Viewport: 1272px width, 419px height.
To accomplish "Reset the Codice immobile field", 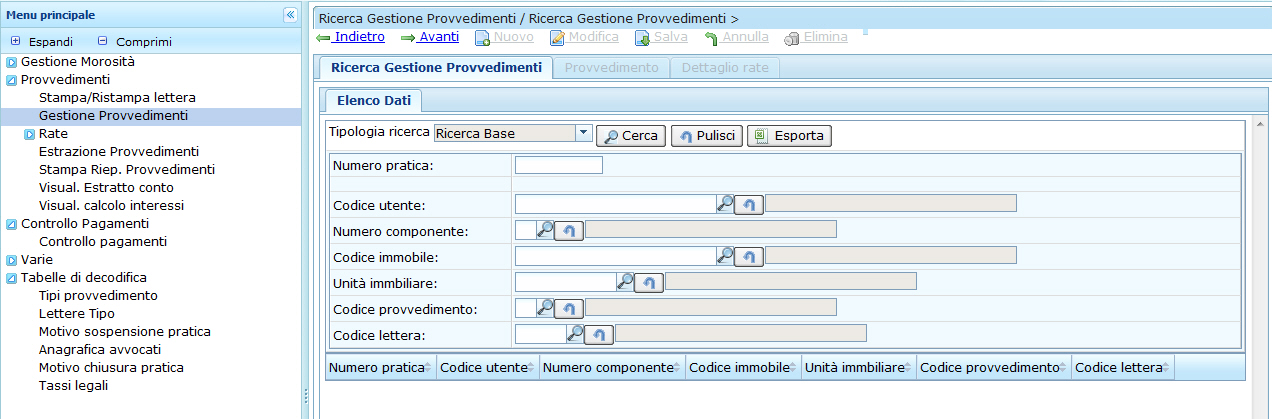I will point(749,256).
